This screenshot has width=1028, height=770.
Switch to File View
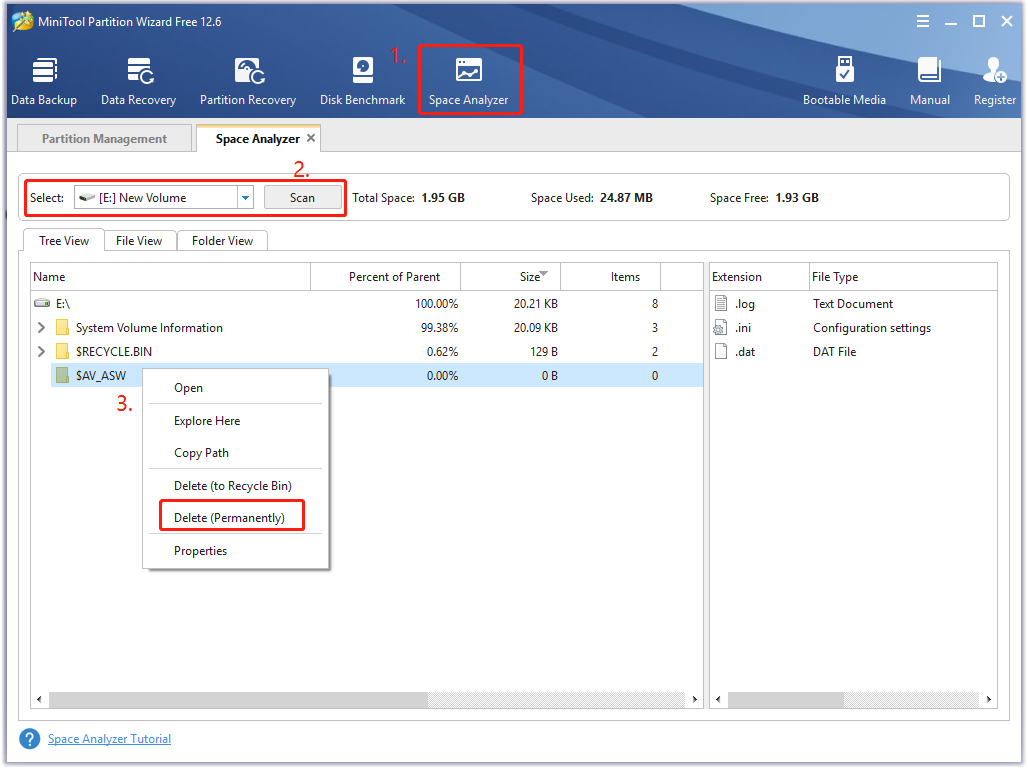(x=139, y=240)
